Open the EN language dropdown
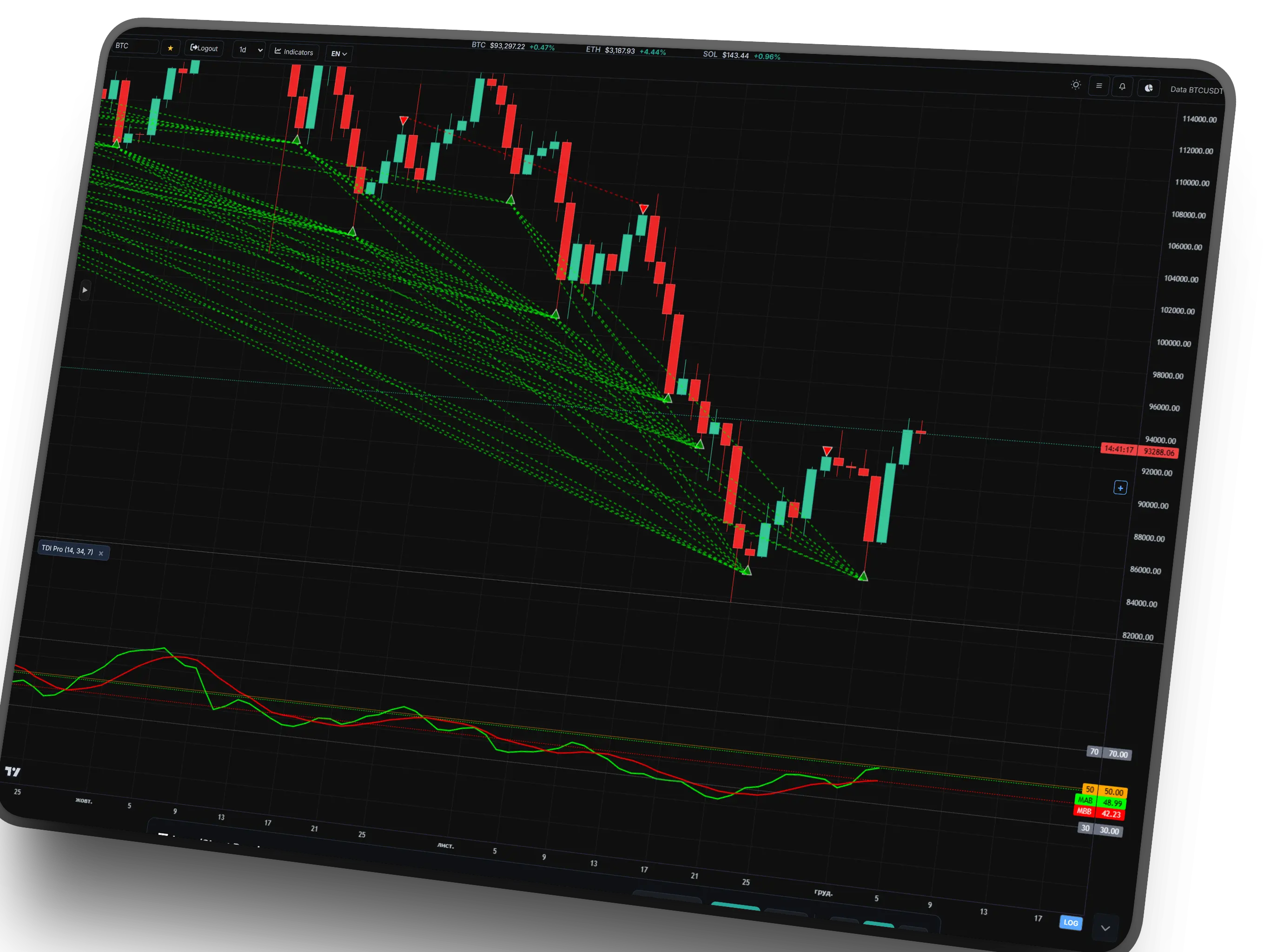The image size is (1270, 952). pyautogui.click(x=339, y=54)
